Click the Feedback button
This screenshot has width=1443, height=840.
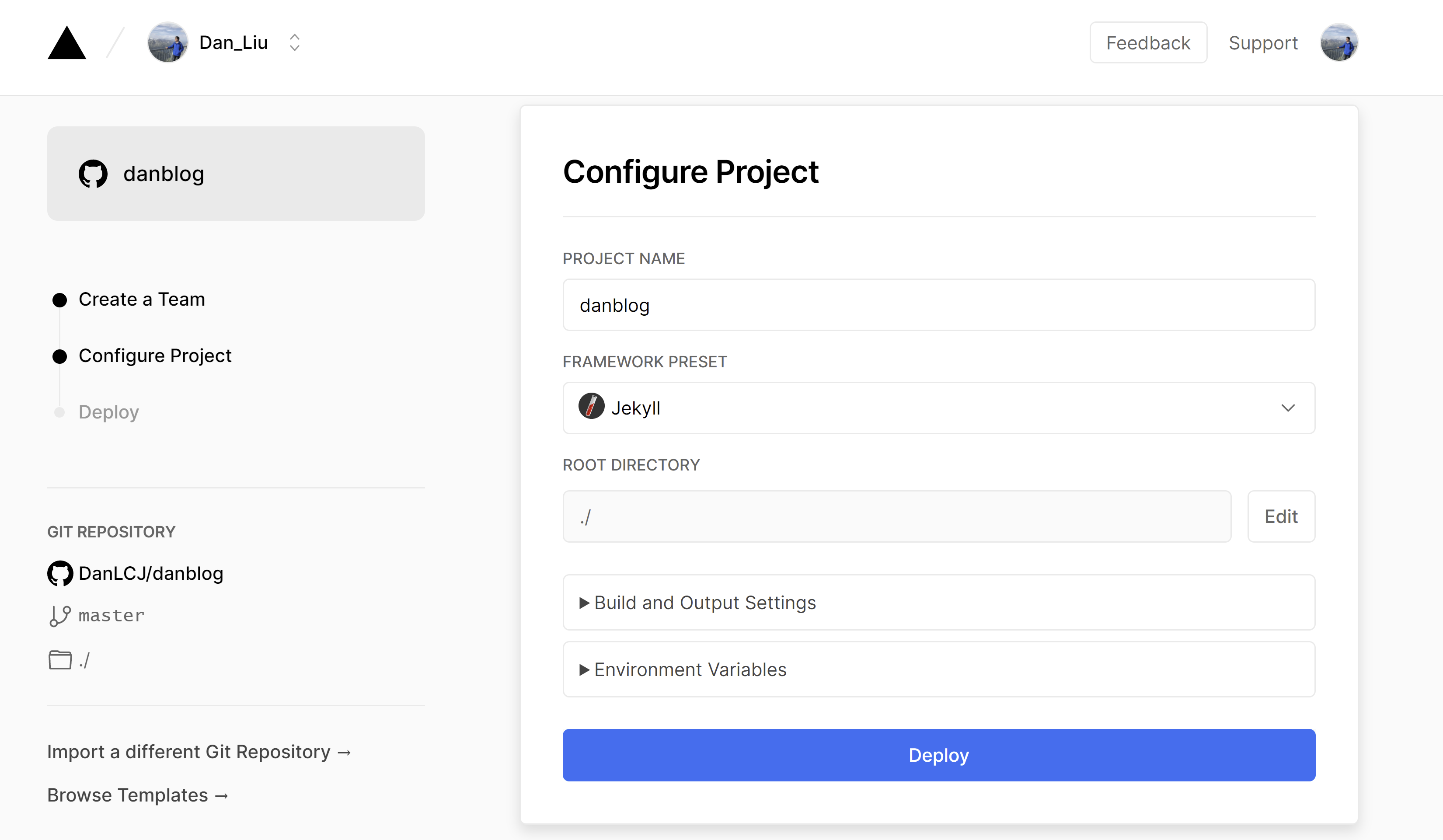pos(1148,43)
